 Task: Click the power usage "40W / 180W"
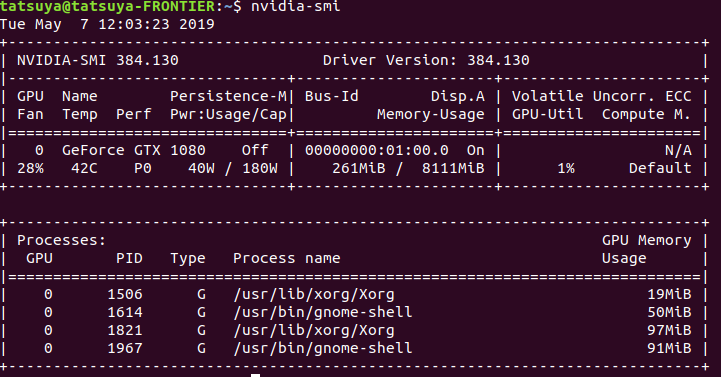(233, 168)
